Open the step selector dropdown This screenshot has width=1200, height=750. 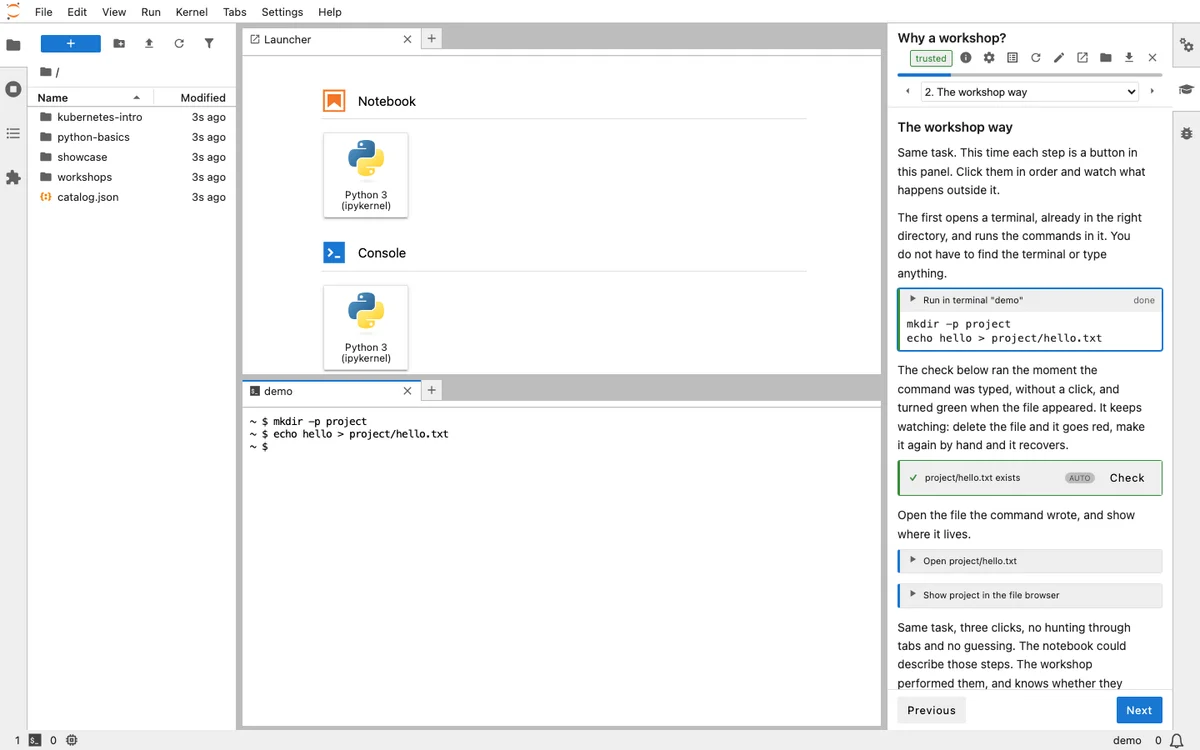pyautogui.click(x=1030, y=92)
